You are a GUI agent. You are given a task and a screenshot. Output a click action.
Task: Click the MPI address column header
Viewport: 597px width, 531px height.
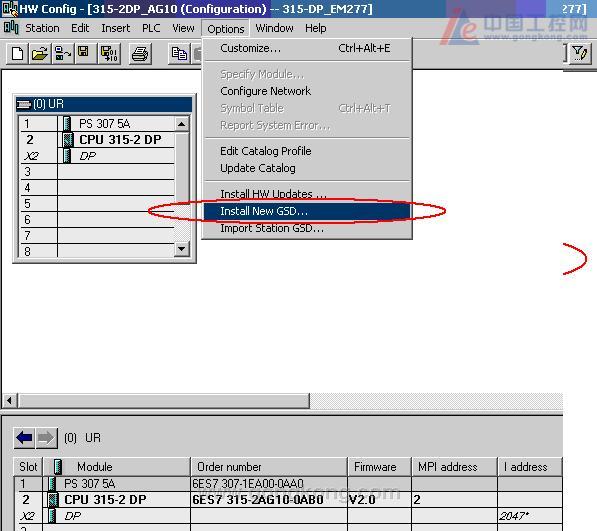point(455,467)
